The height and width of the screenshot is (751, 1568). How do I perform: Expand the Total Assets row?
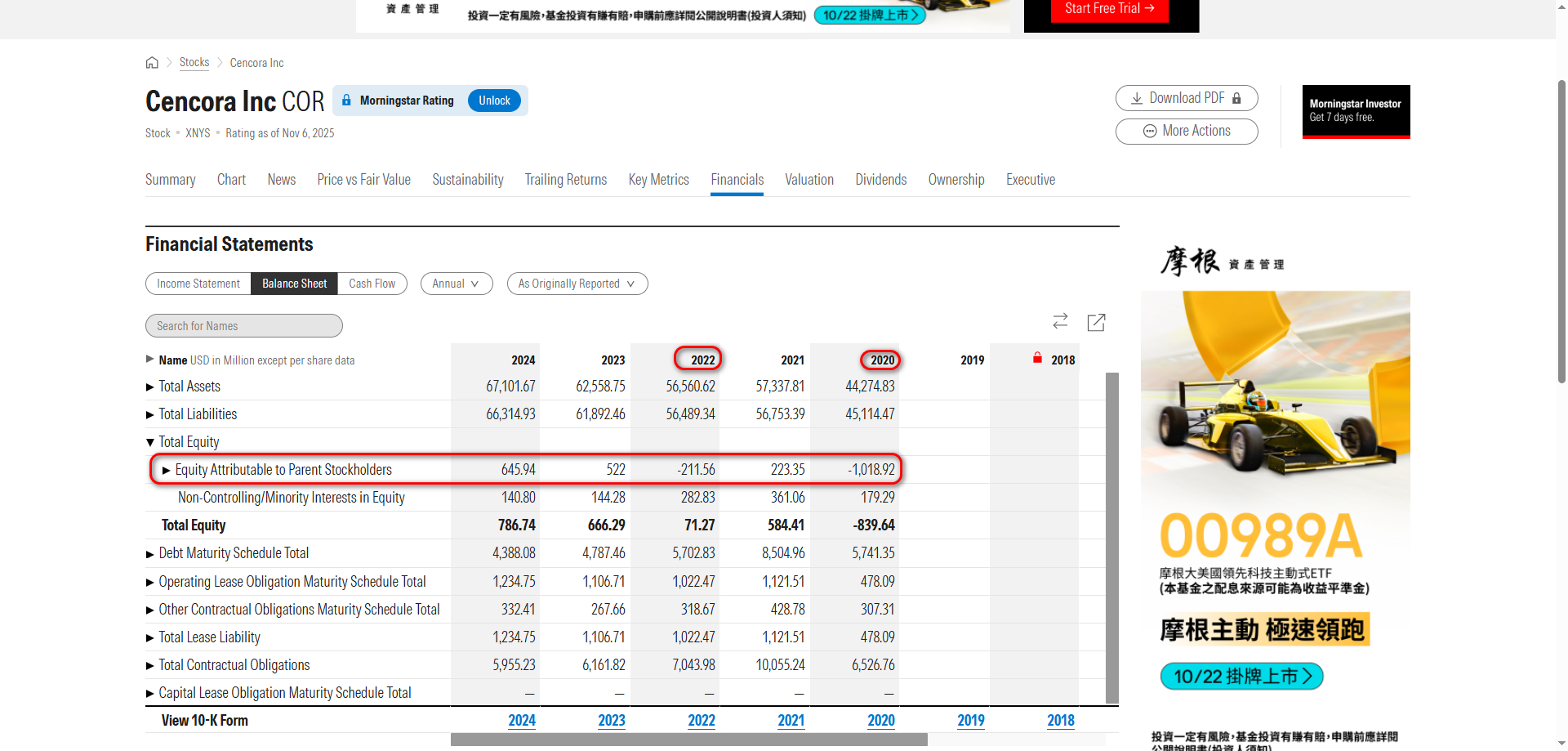pos(150,387)
